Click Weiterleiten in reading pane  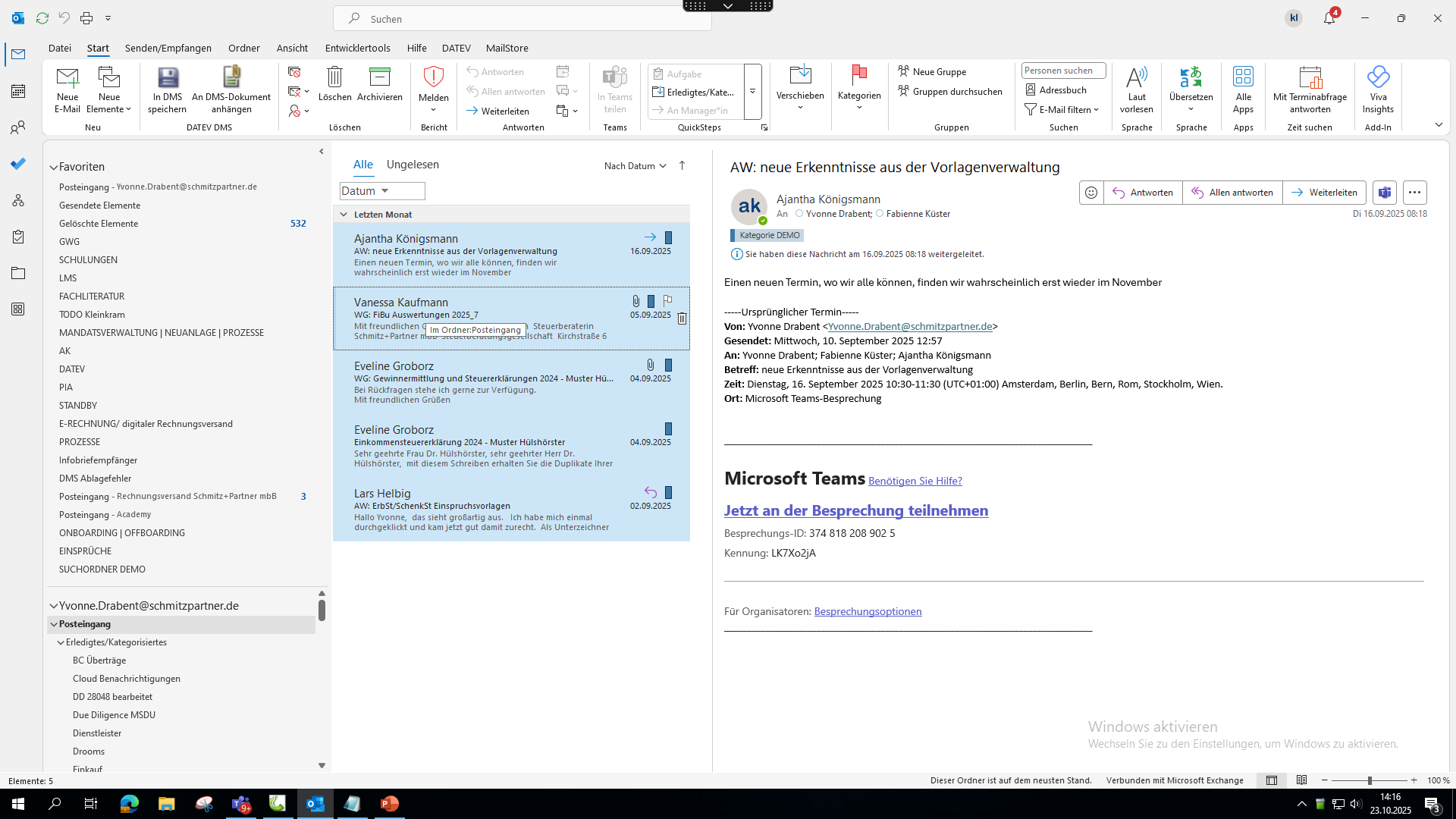coord(1324,193)
